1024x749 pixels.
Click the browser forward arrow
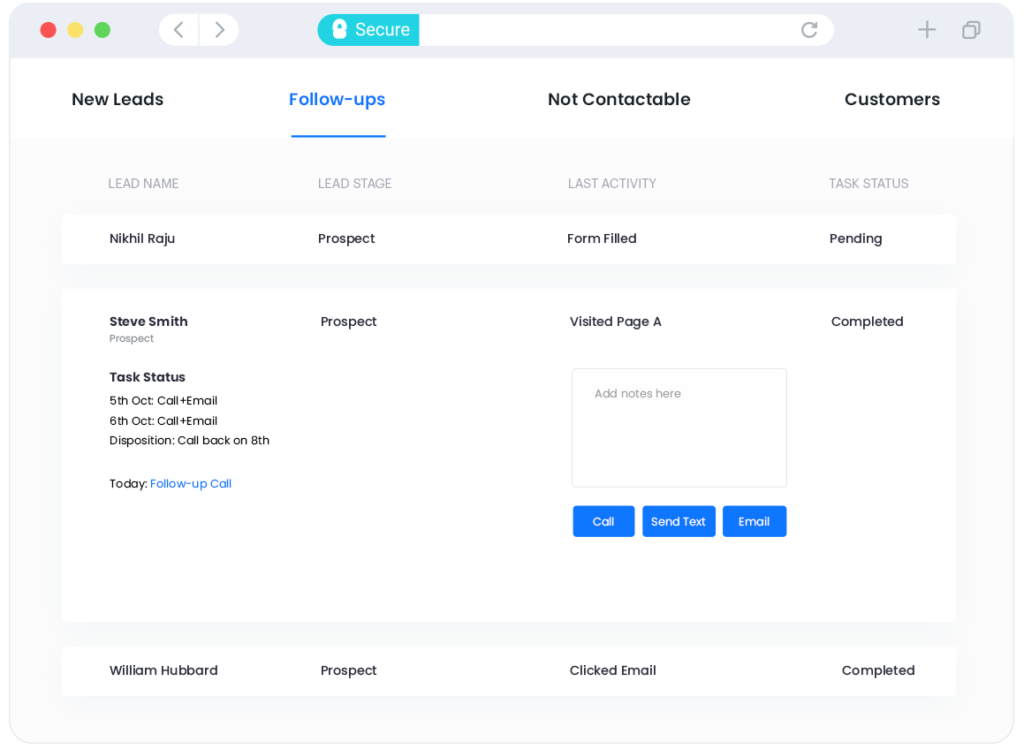219,30
